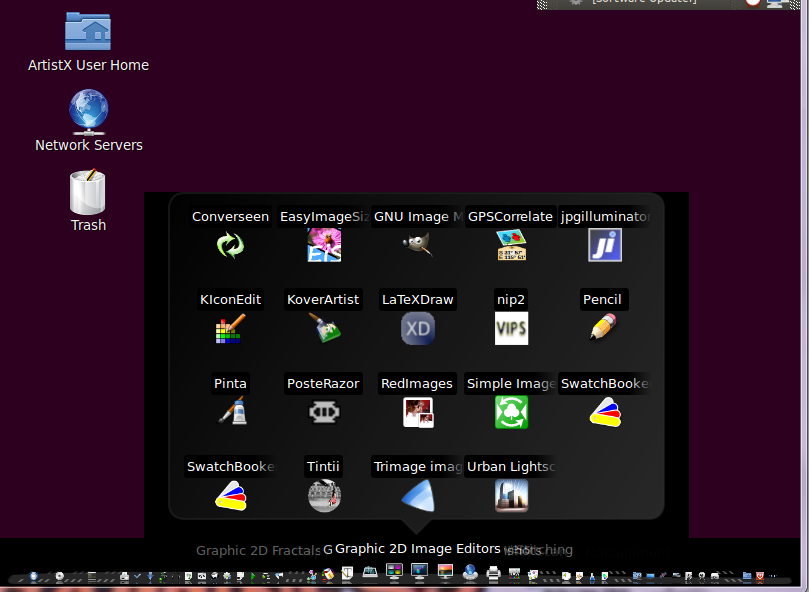809x592 pixels.
Task: Open the Trash on the desktop
Action: coord(88,193)
